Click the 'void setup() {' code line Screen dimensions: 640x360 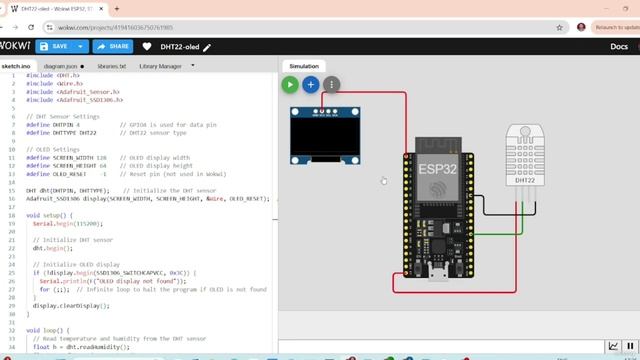click(49, 215)
